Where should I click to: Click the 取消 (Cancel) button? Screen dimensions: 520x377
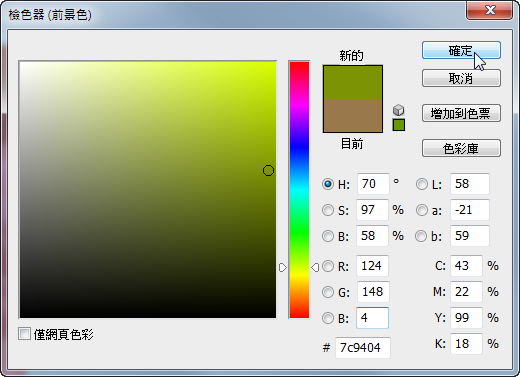tap(461, 78)
